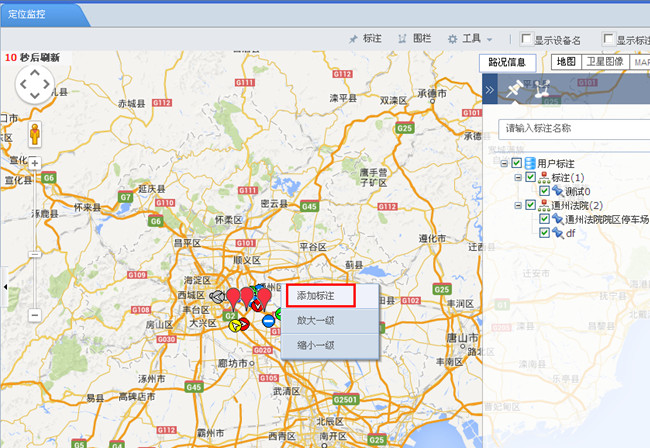650x448 pixels.
Task: Enable the 显示设备名 checkbox
Action: tap(526, 40)
